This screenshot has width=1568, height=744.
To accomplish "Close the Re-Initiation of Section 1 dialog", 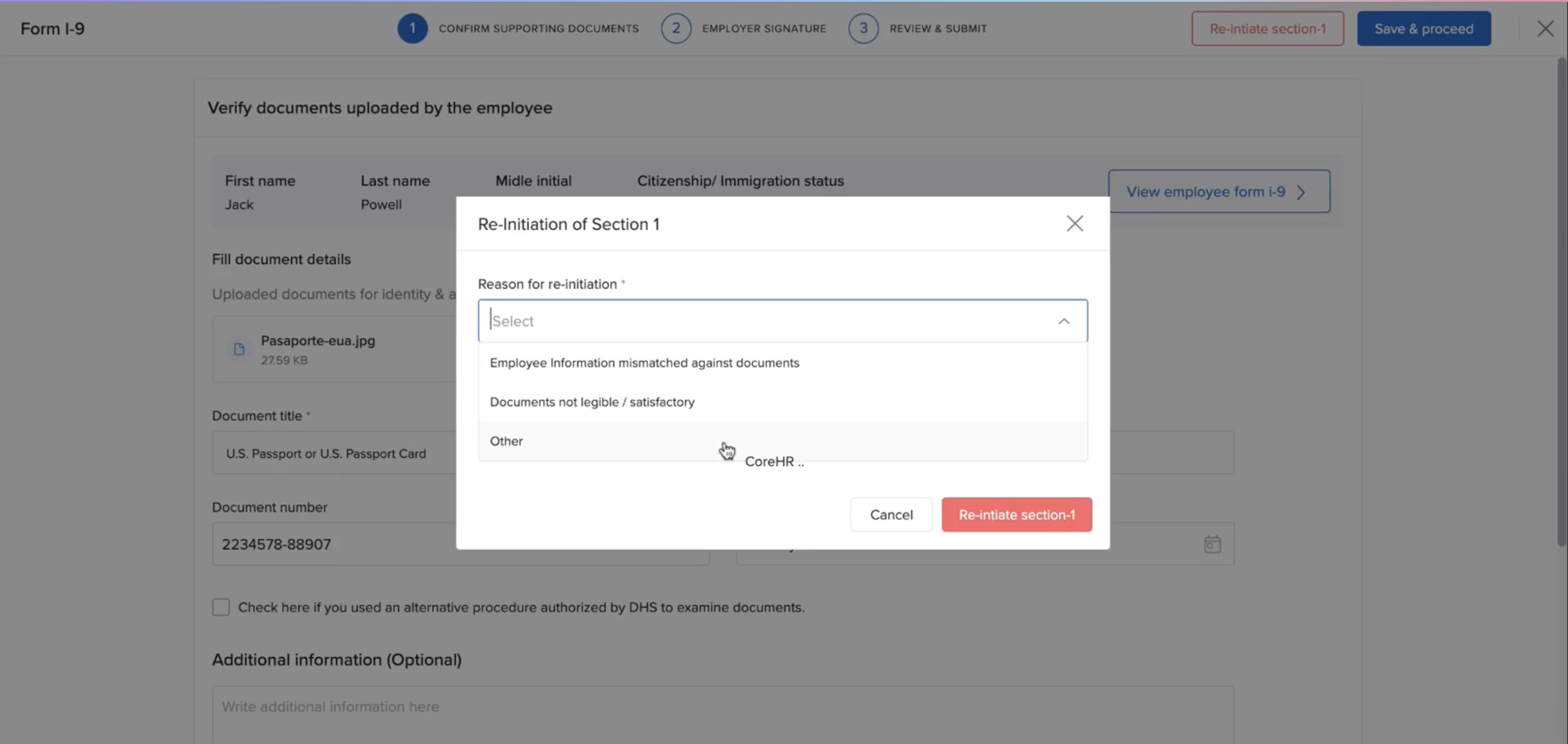I will point(1074,224).
